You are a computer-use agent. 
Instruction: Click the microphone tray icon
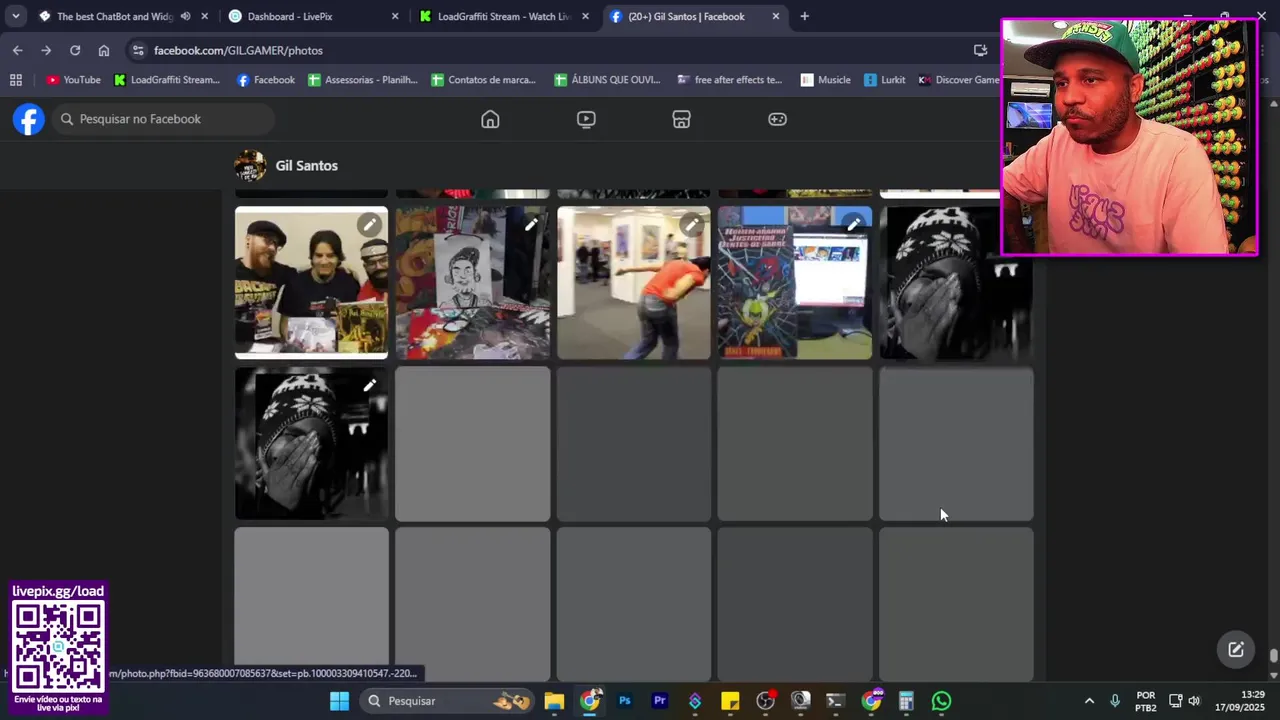pos(1115,701)
